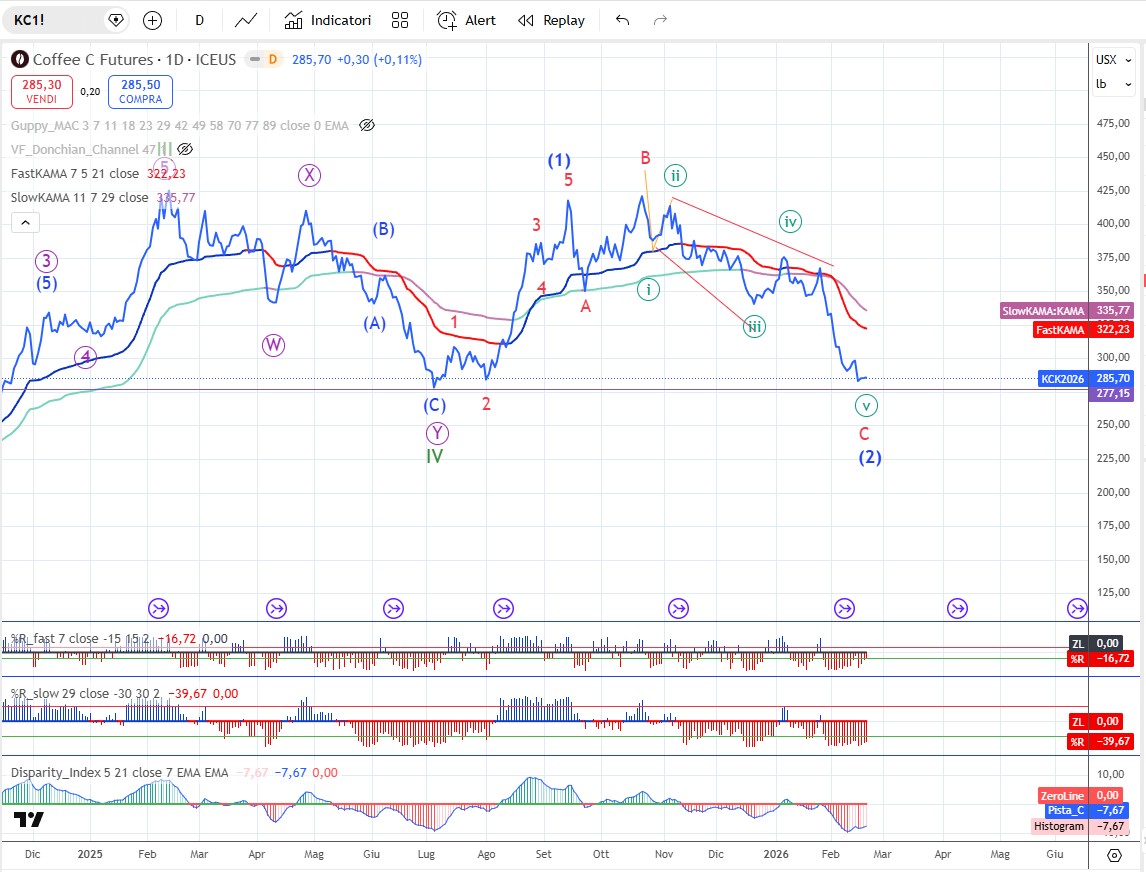Open the lb unit dropdown

click(1111, 84)
